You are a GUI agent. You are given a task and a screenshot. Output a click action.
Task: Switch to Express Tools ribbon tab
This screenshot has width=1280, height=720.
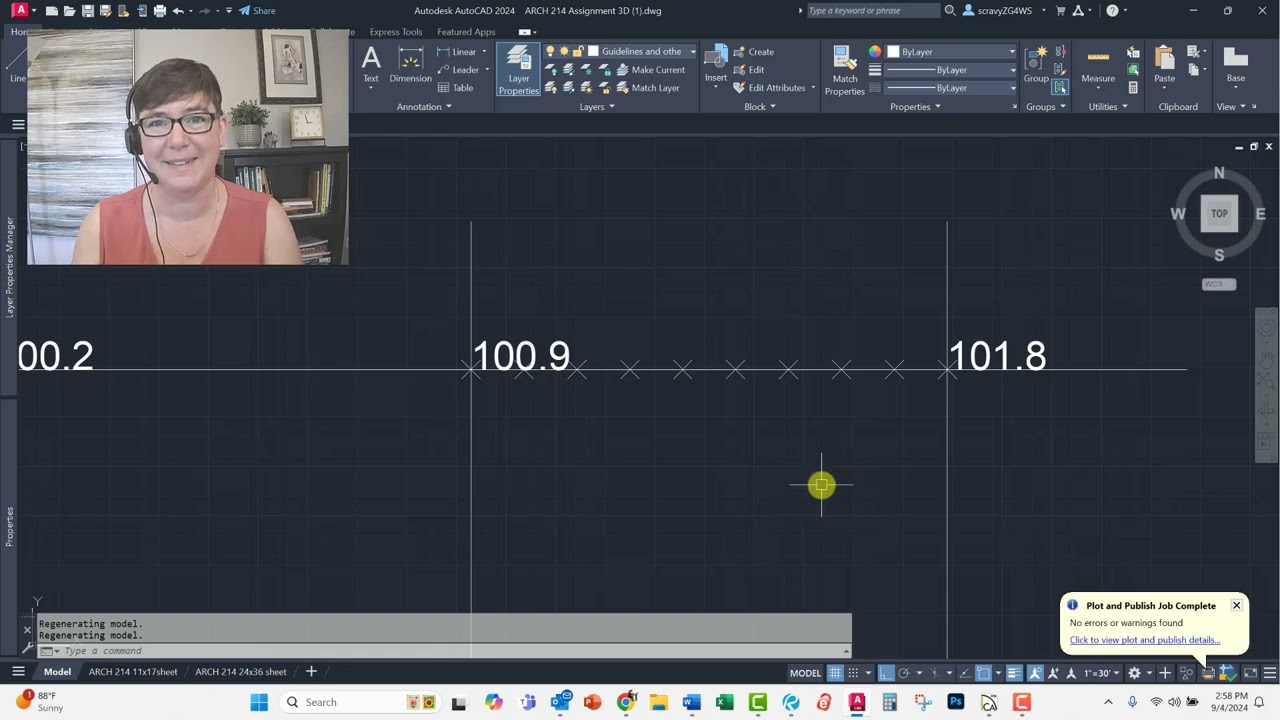click(396, 32)
